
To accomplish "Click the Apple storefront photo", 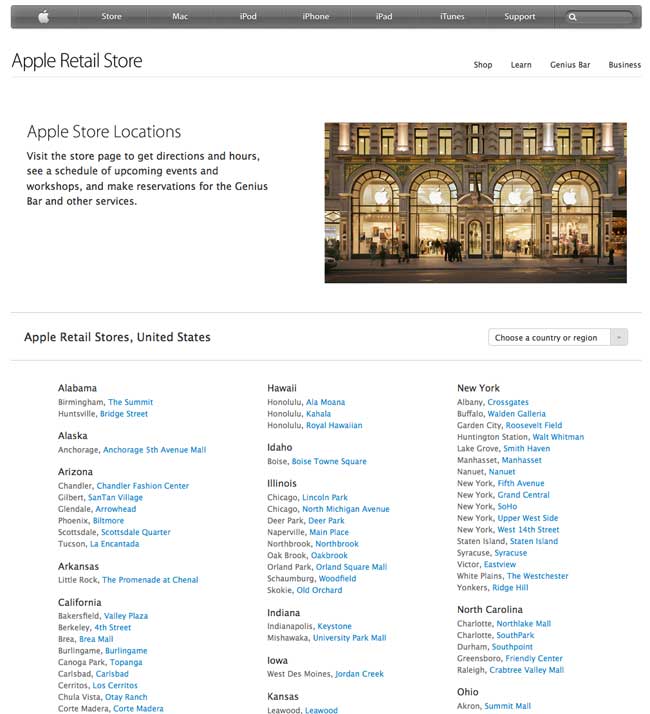I will 476,203.
